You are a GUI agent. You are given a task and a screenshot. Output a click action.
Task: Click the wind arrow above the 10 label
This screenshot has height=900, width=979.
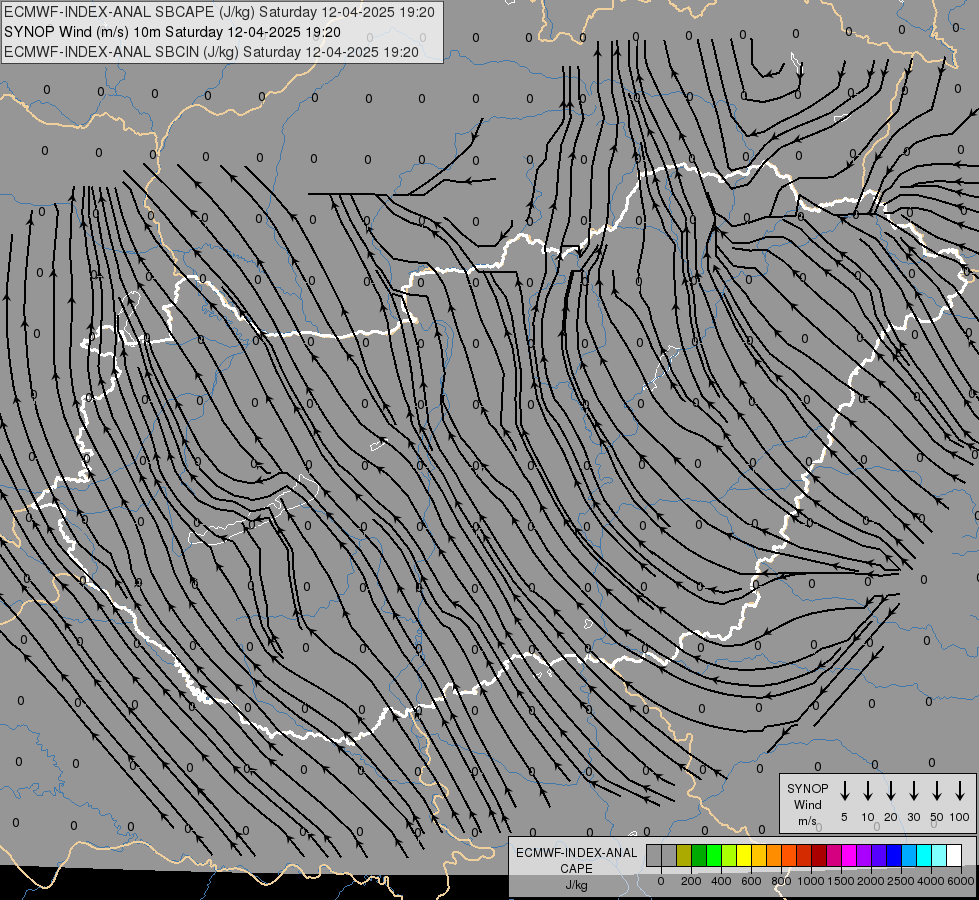pos(867,791)
